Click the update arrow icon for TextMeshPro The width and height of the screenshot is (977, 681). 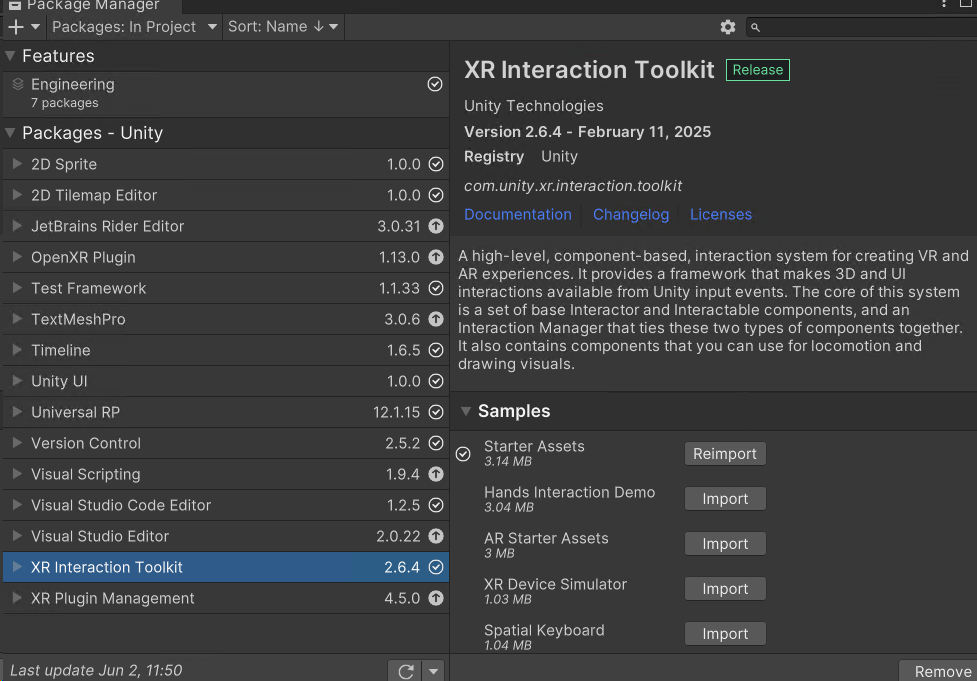point(435,319)
